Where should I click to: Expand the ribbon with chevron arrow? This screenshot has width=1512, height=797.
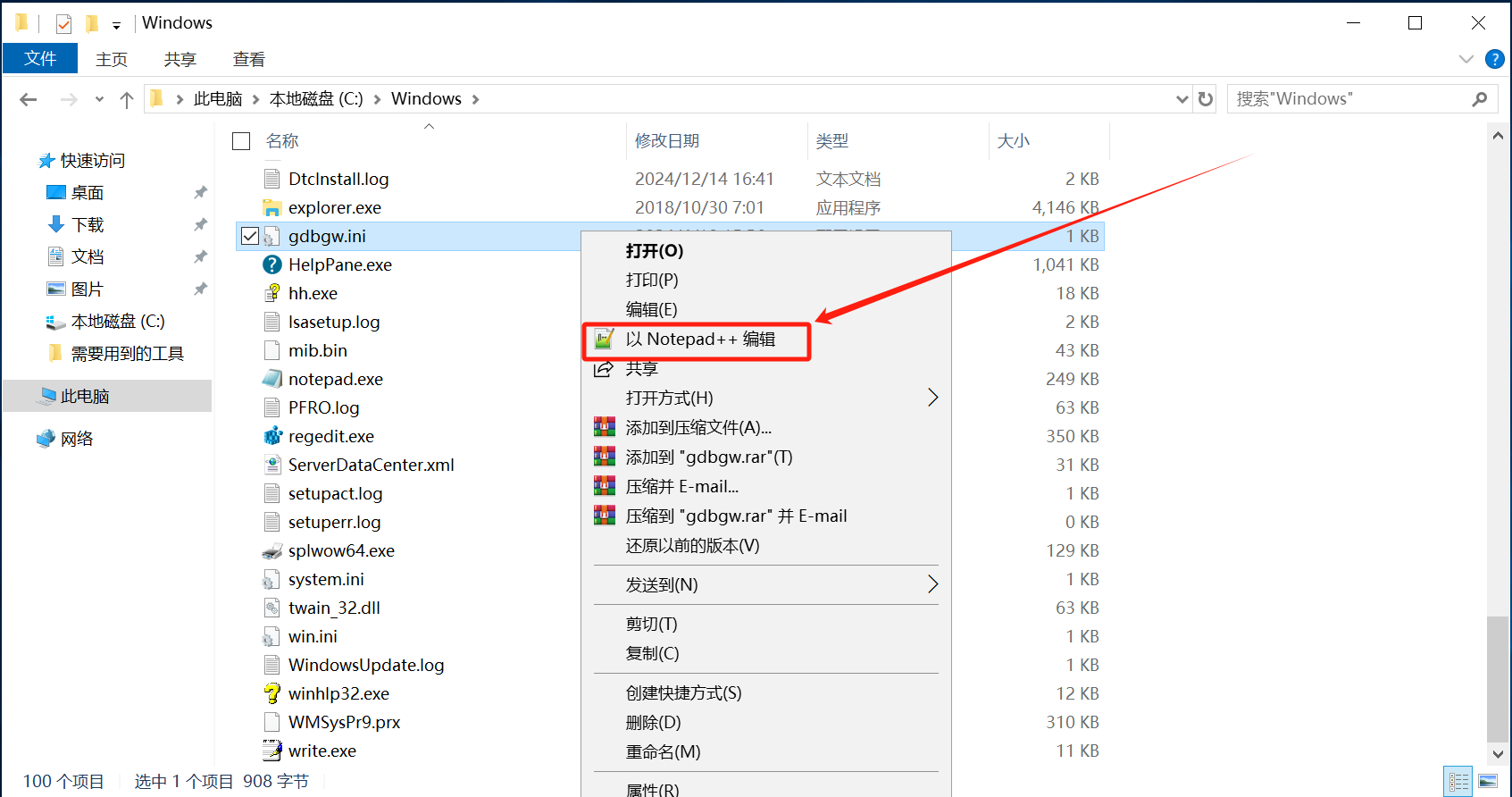coord(1466,59)
